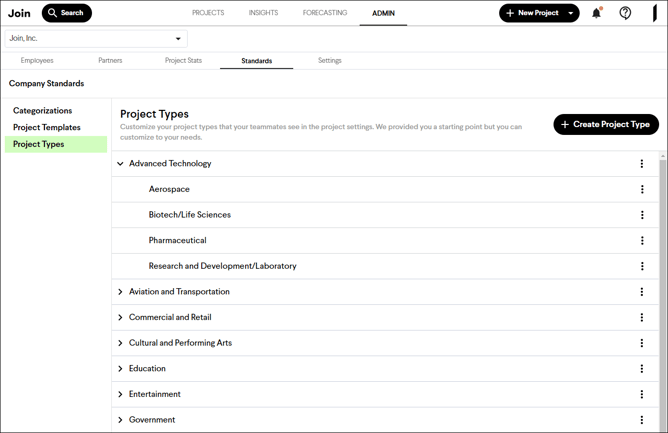This screenshot has height=433, width=668.
Task: Select Project Types in the sidebar
Action: [x=56, y=144]
